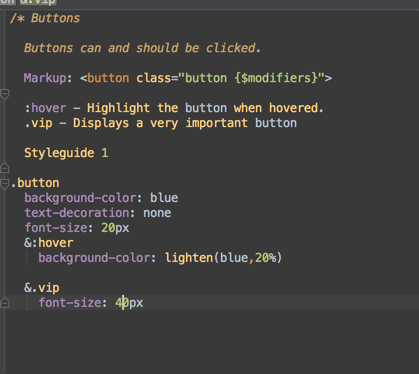Click the number '1' after Styleguide
419x374 pixels.
(105, 153)
